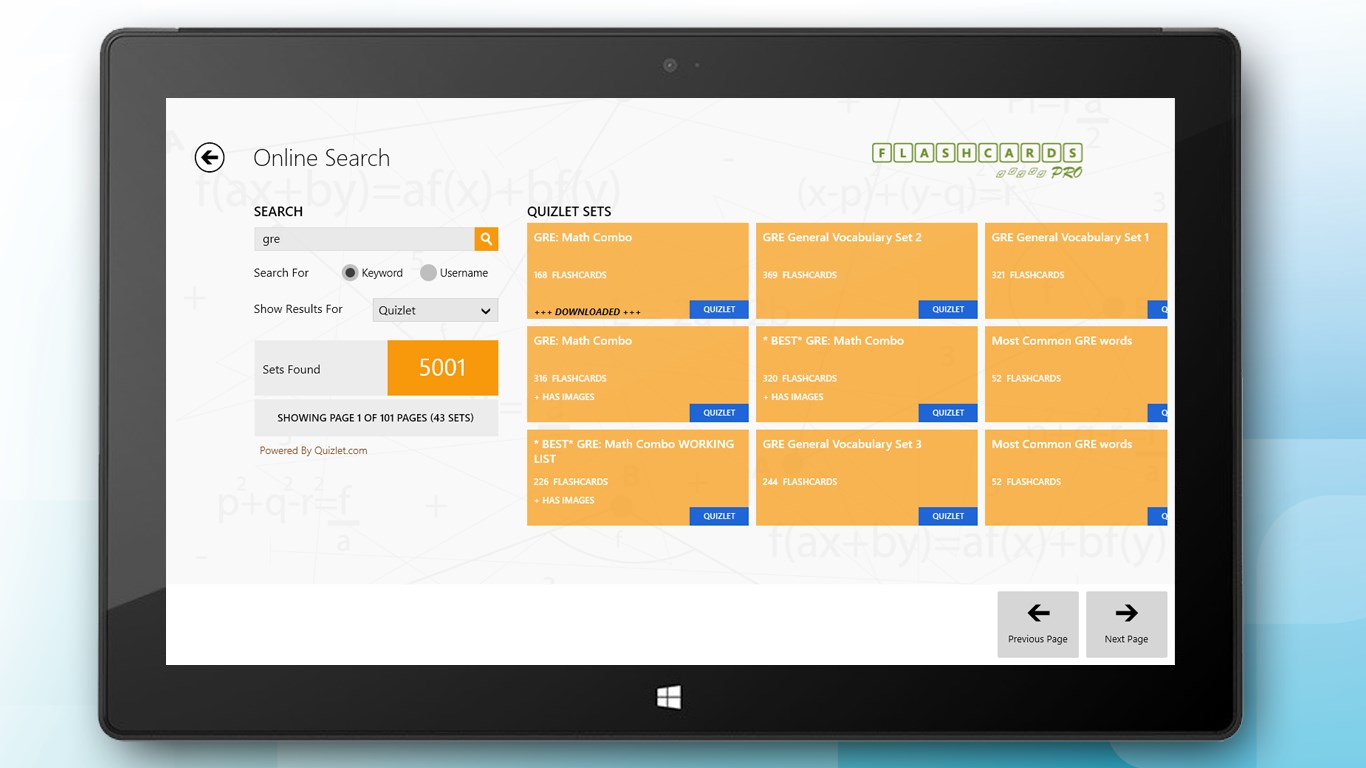Click the back arrow to leave Online Search

click(209, 157)
